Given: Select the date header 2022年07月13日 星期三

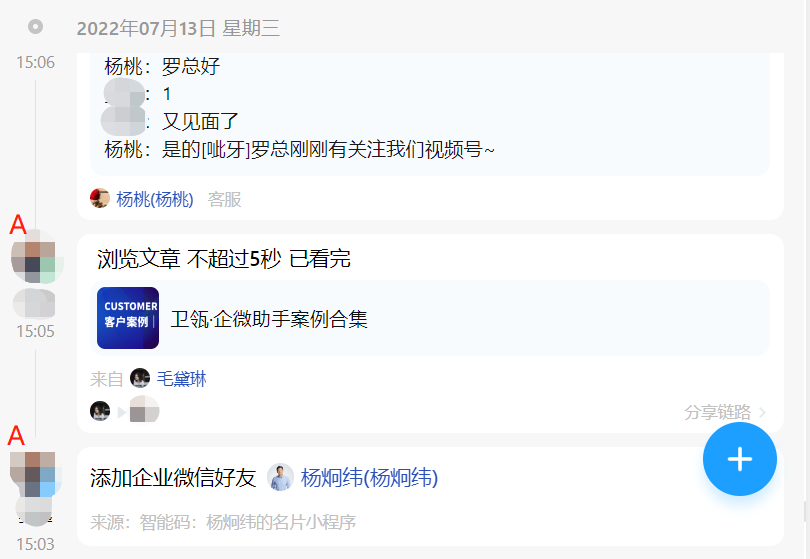Looking at the screenshot, I should (178, 28).
